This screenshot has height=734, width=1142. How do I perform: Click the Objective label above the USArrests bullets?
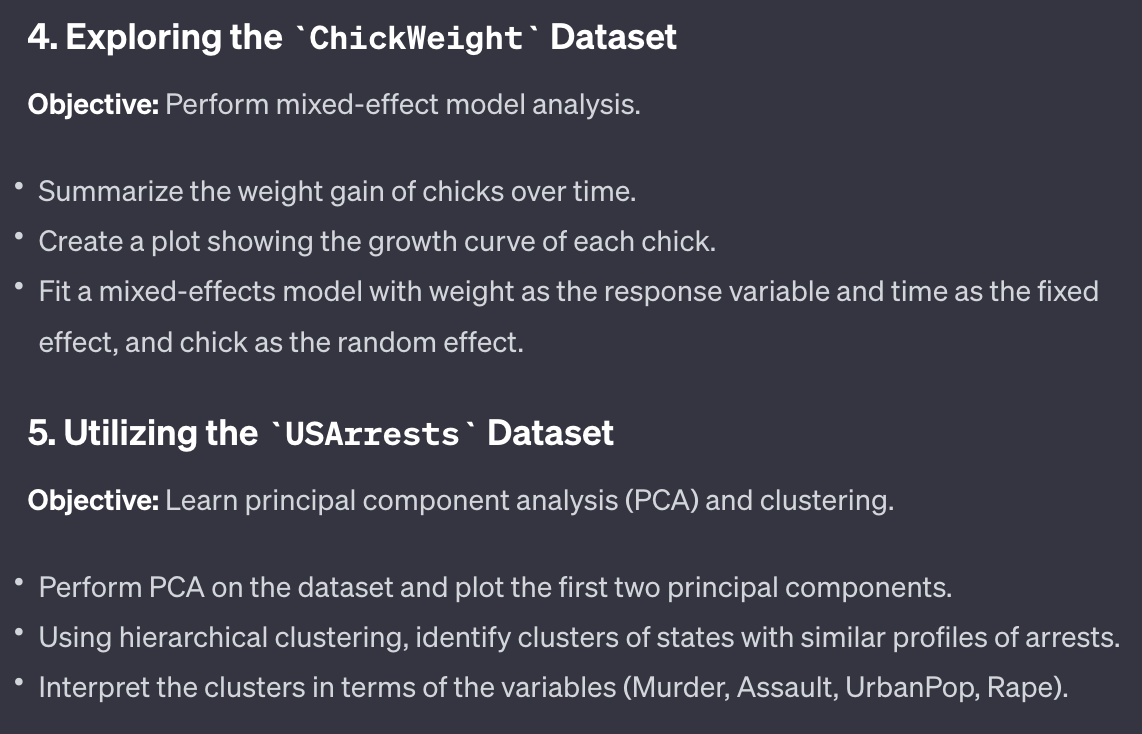[x=93, y=500]
